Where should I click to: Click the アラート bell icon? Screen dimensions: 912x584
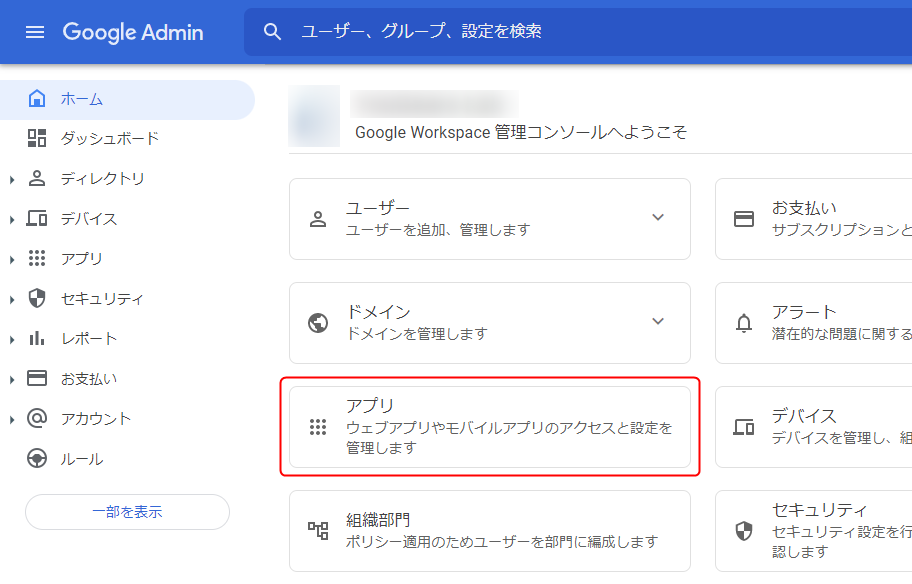click(x=744, y=323)
